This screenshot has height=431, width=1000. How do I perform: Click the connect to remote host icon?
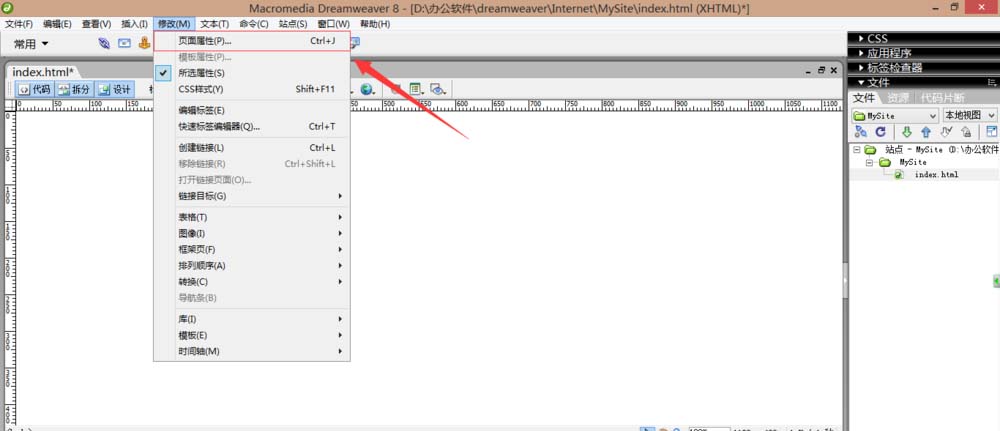(860, 131)
